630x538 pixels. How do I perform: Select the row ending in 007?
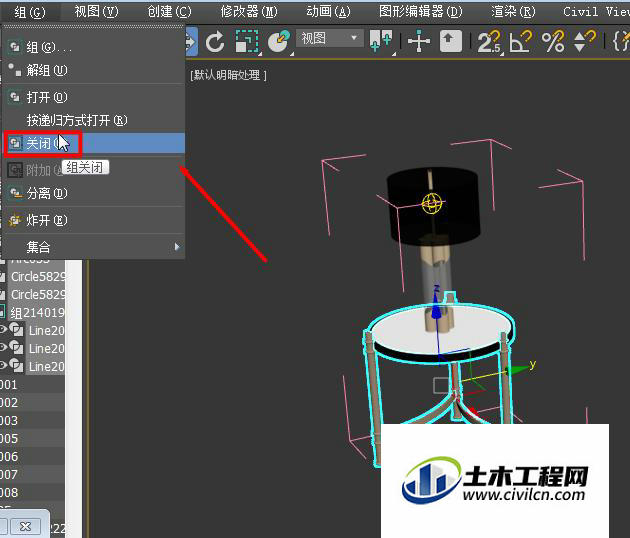point(32,475)
